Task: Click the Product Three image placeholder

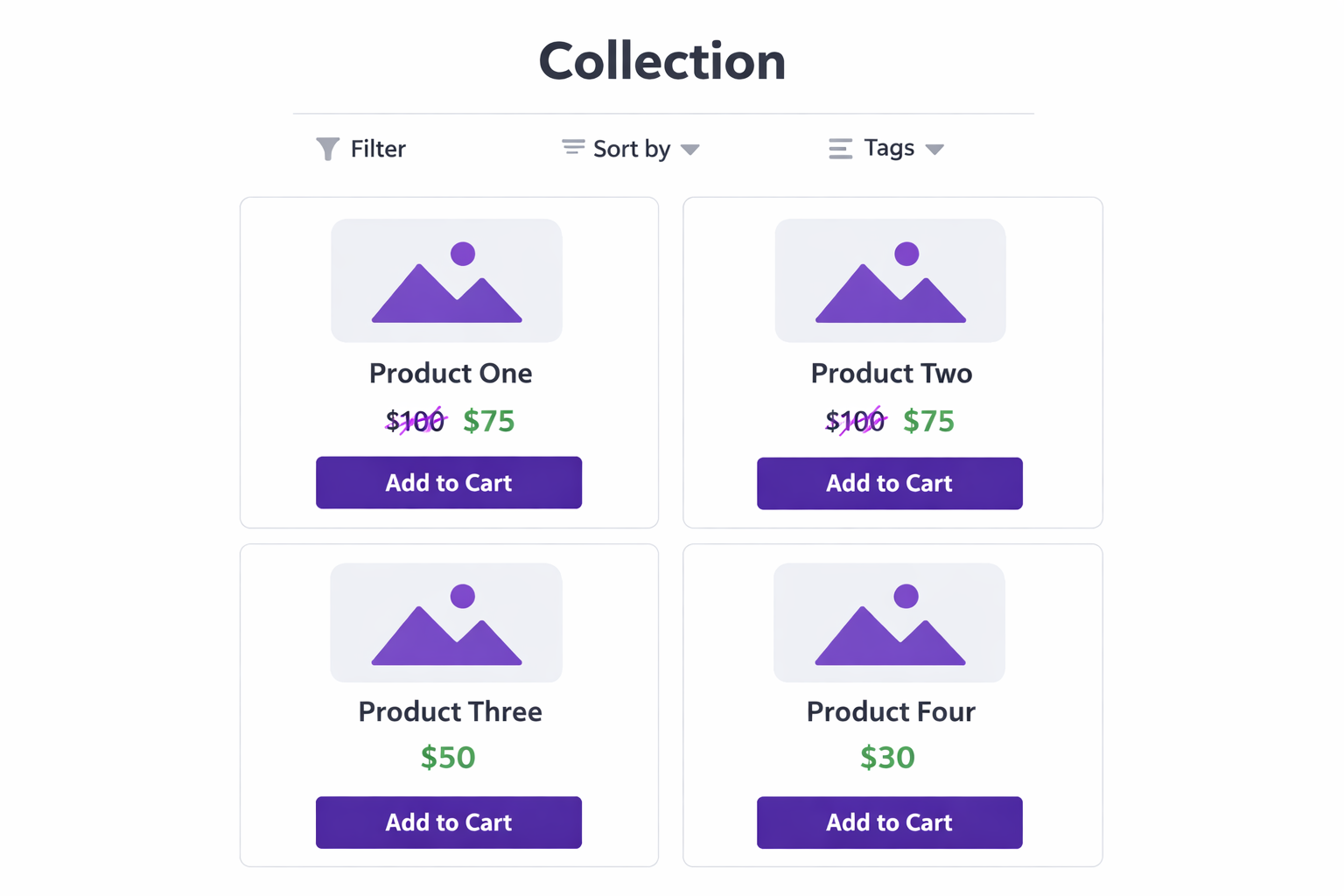Action: click(446, 623)
